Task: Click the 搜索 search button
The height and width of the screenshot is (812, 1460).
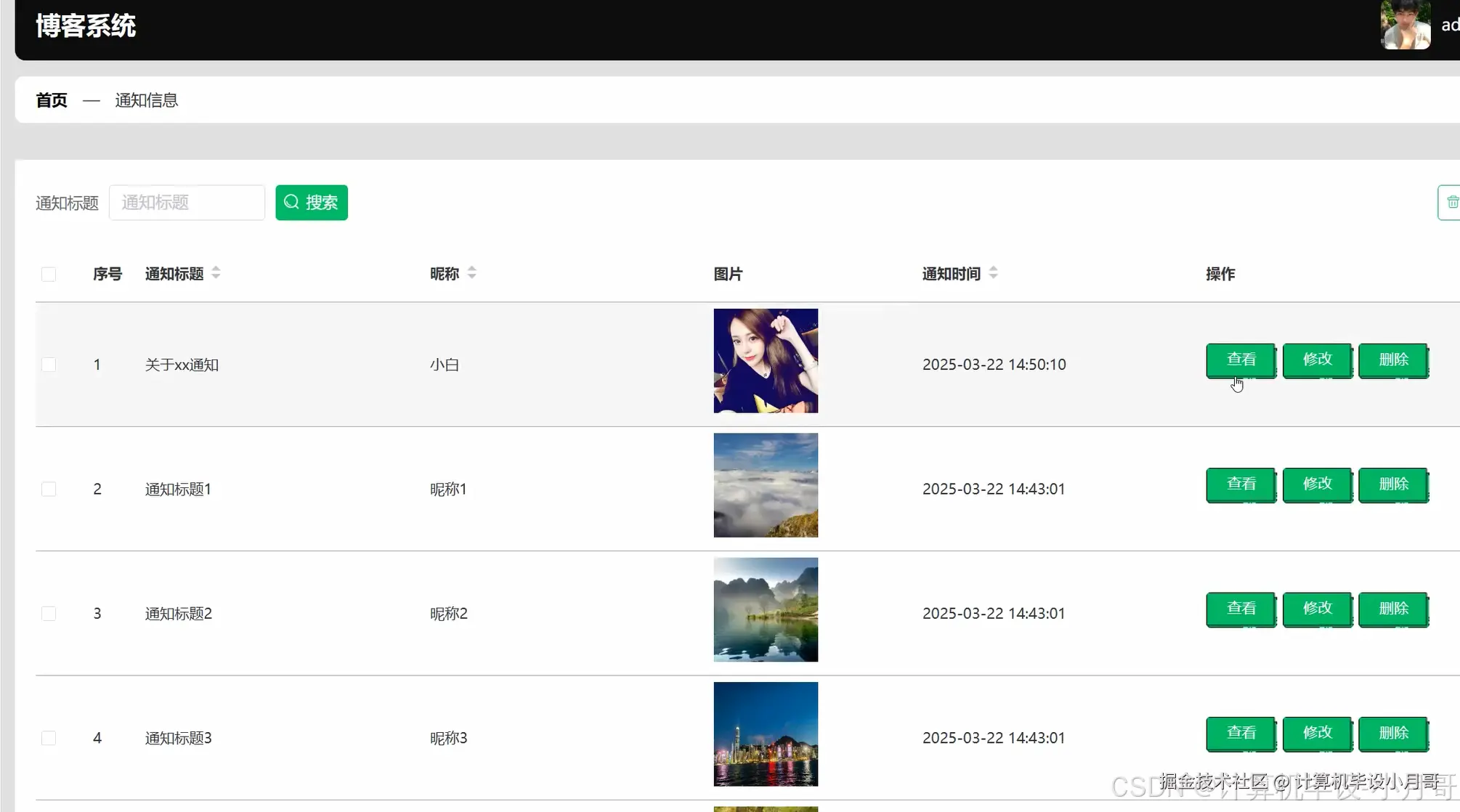Action: click(x=311, y=203)
